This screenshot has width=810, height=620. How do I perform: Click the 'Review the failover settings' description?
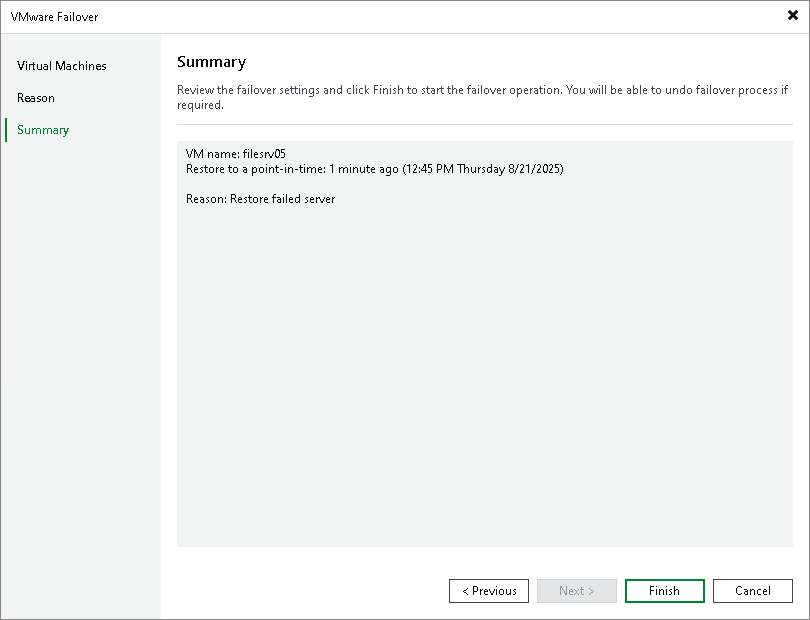(482, 97)
